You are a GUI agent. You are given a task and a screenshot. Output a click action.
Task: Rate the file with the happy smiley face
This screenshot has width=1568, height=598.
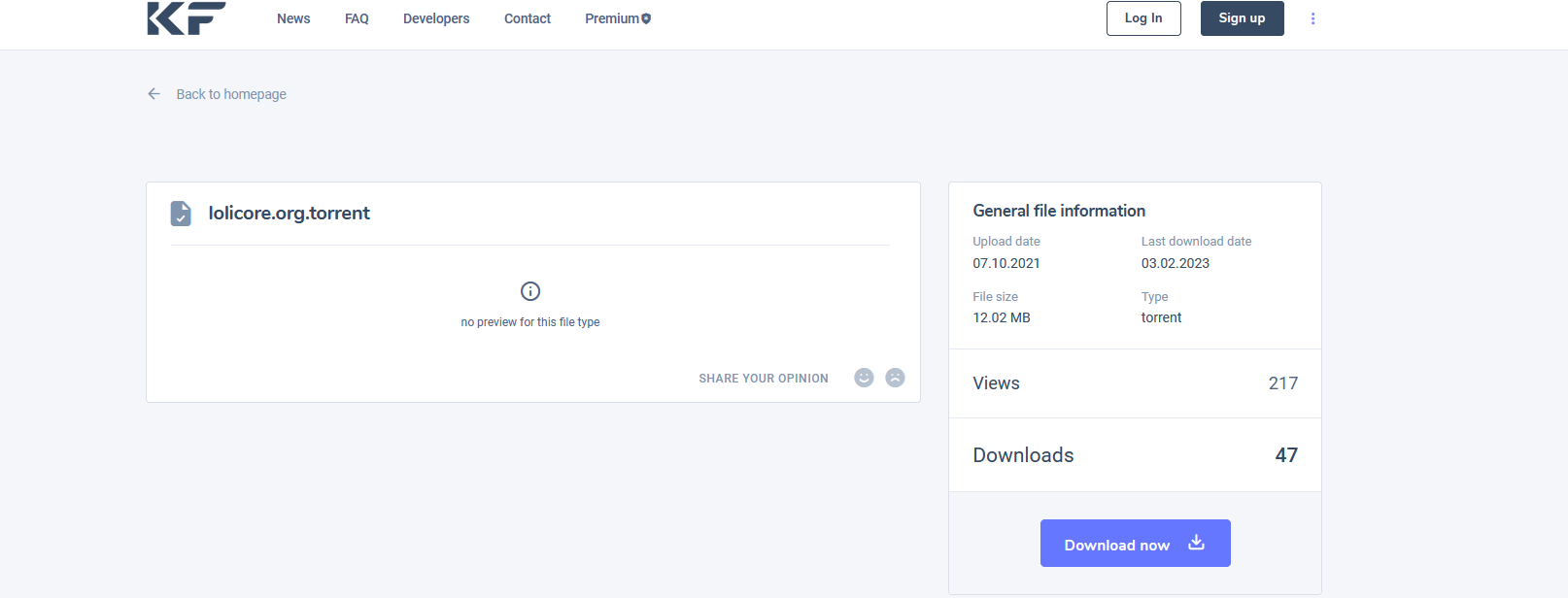coord(864,378)
